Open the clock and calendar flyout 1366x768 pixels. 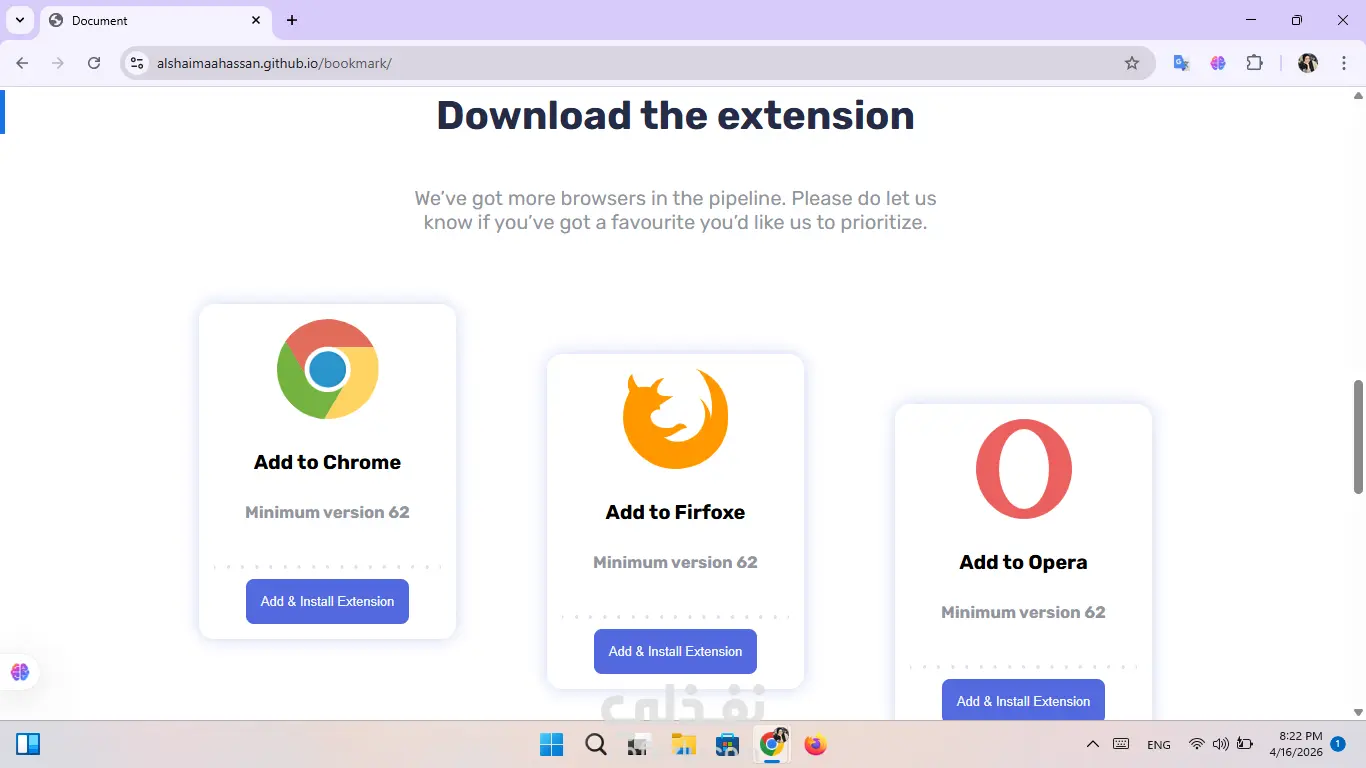[x=1296, y=744]
